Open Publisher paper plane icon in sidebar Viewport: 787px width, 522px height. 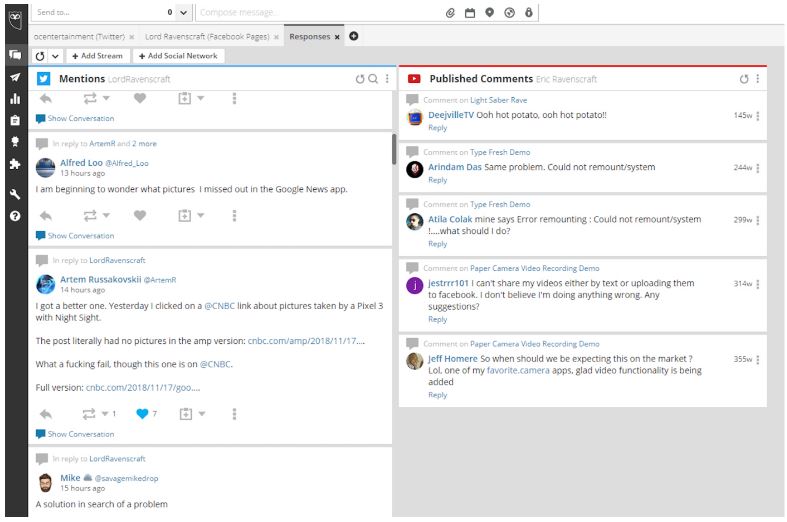(x=16, y=77)
